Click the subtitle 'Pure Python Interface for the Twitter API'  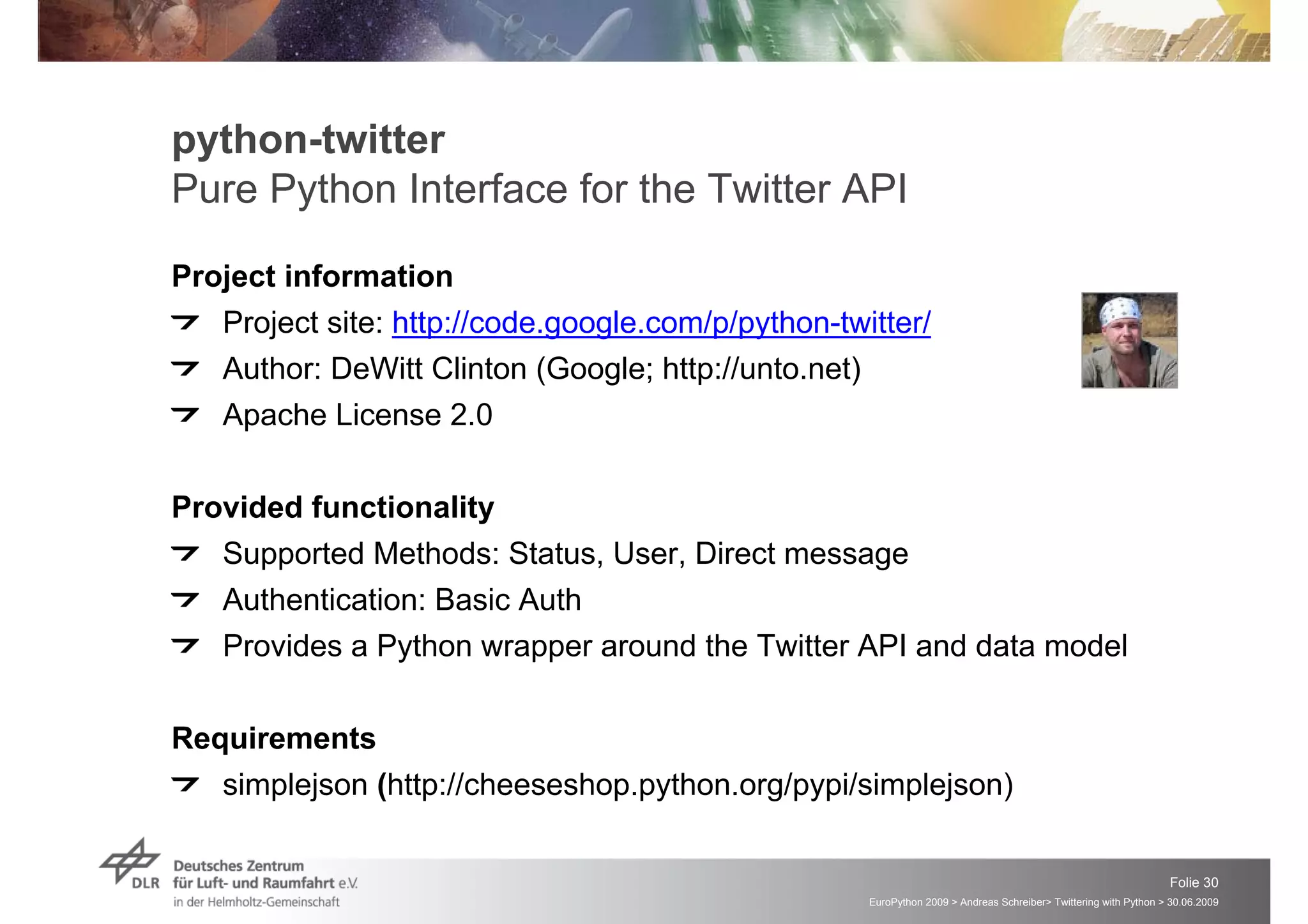tap(539, 189)
